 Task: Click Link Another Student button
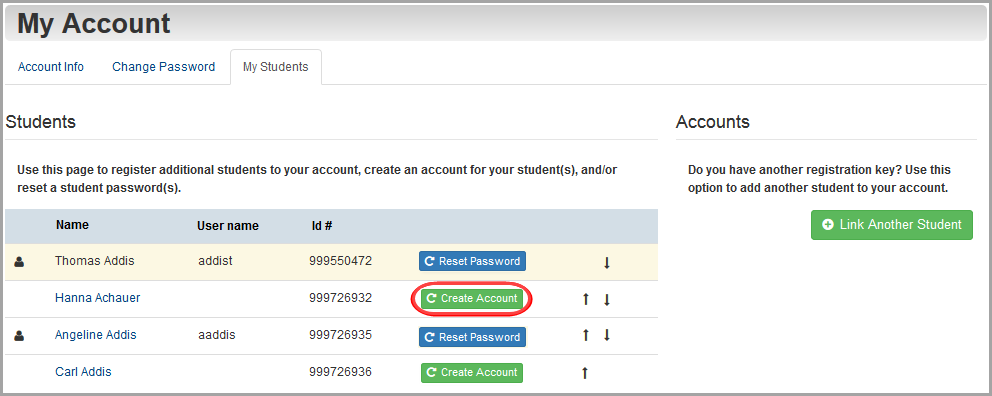coord(891,225)
